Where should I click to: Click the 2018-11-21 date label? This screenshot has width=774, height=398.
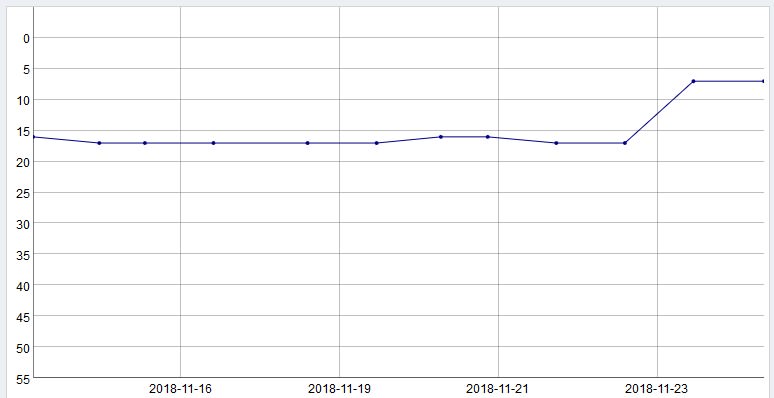[497, 389]
